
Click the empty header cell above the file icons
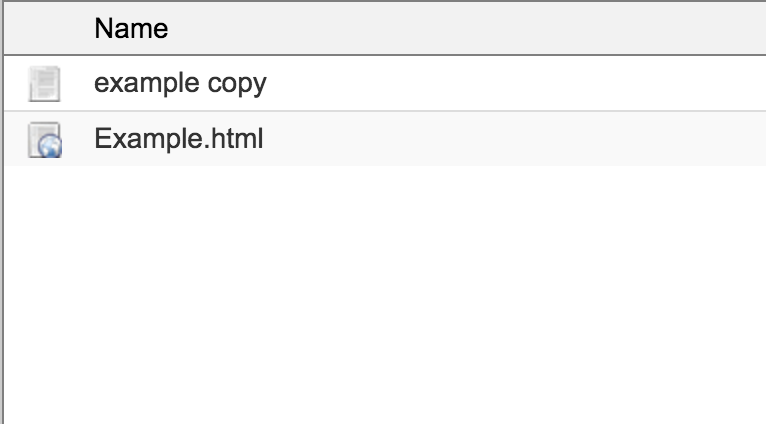[x=45, y=28]
